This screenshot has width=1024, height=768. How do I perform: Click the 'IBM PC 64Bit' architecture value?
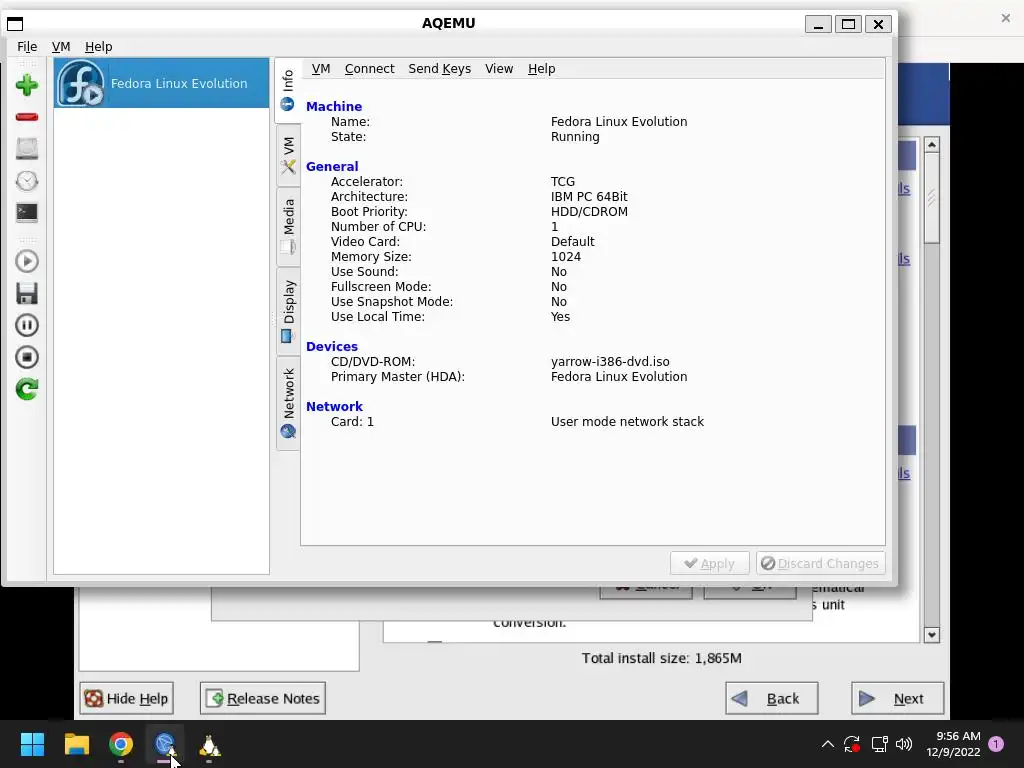click(x=589, y=197)
